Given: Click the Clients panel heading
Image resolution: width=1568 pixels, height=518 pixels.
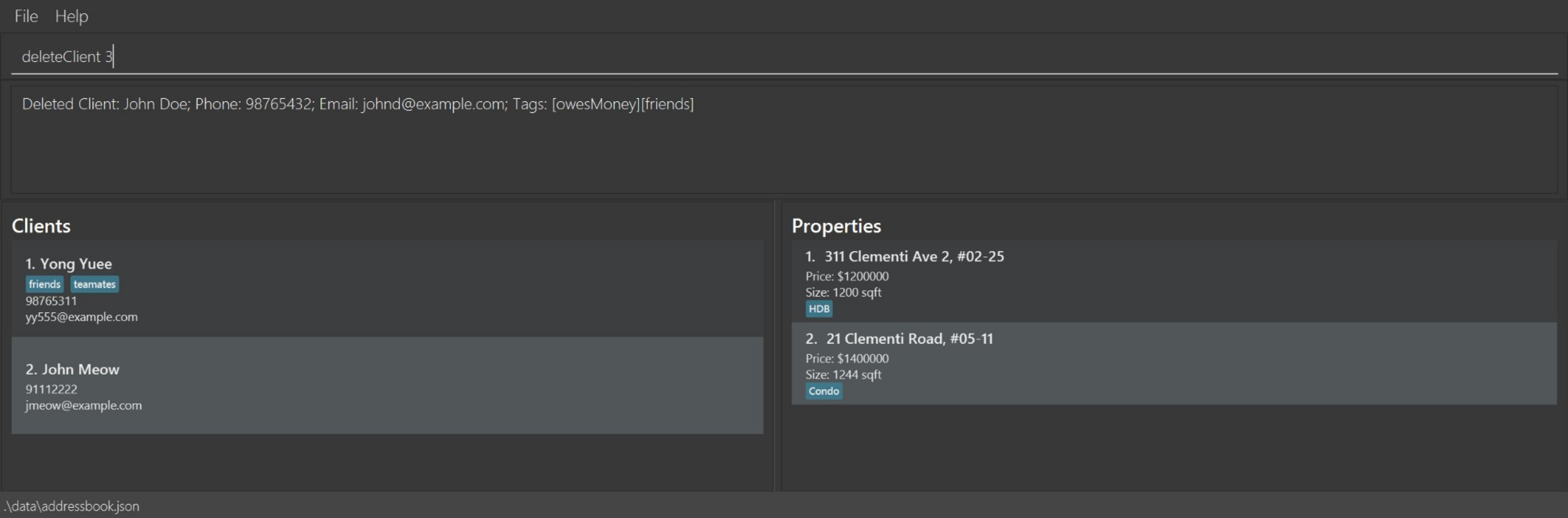Looking at the screenshot, I should point(41,226).
